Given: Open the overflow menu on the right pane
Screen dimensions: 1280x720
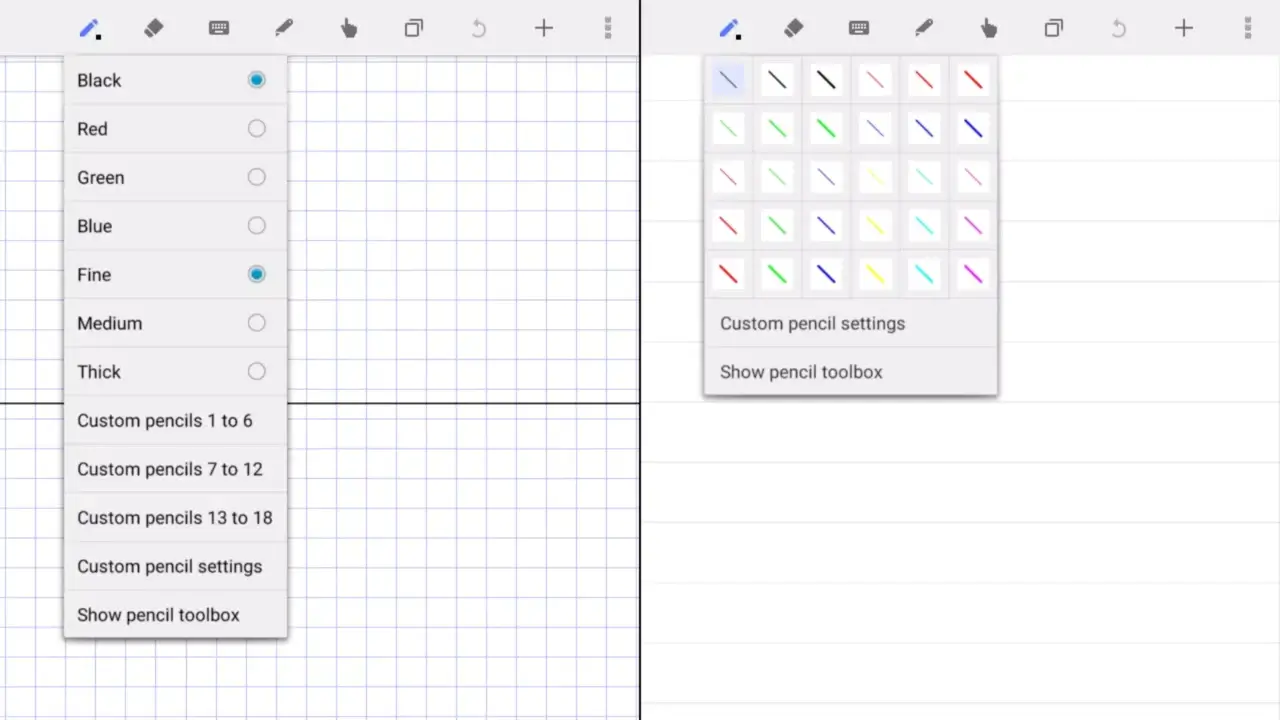Looking at the screenshot, I should point(1248,28).
